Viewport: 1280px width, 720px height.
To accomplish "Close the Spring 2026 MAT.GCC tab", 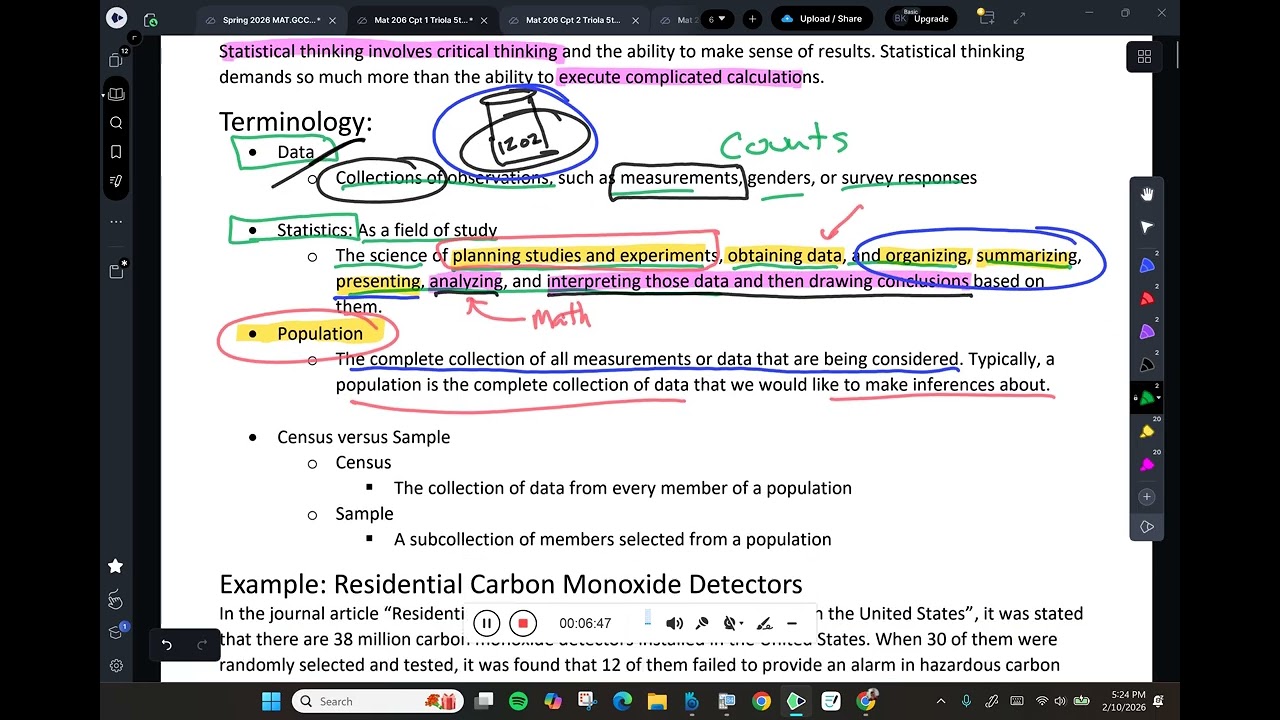I will pos(333,20).
